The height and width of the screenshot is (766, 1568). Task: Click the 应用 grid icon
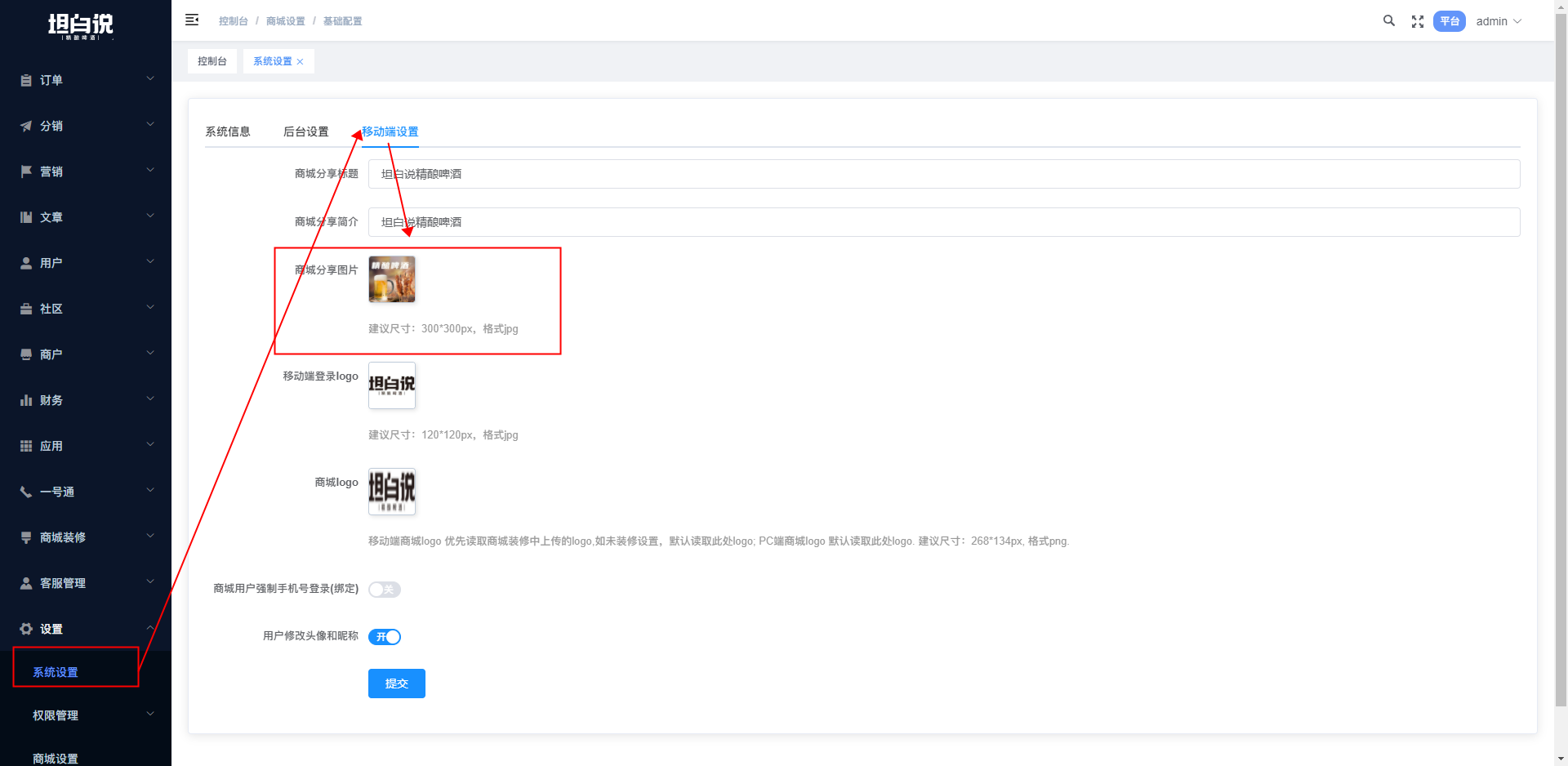click(26, 446)
